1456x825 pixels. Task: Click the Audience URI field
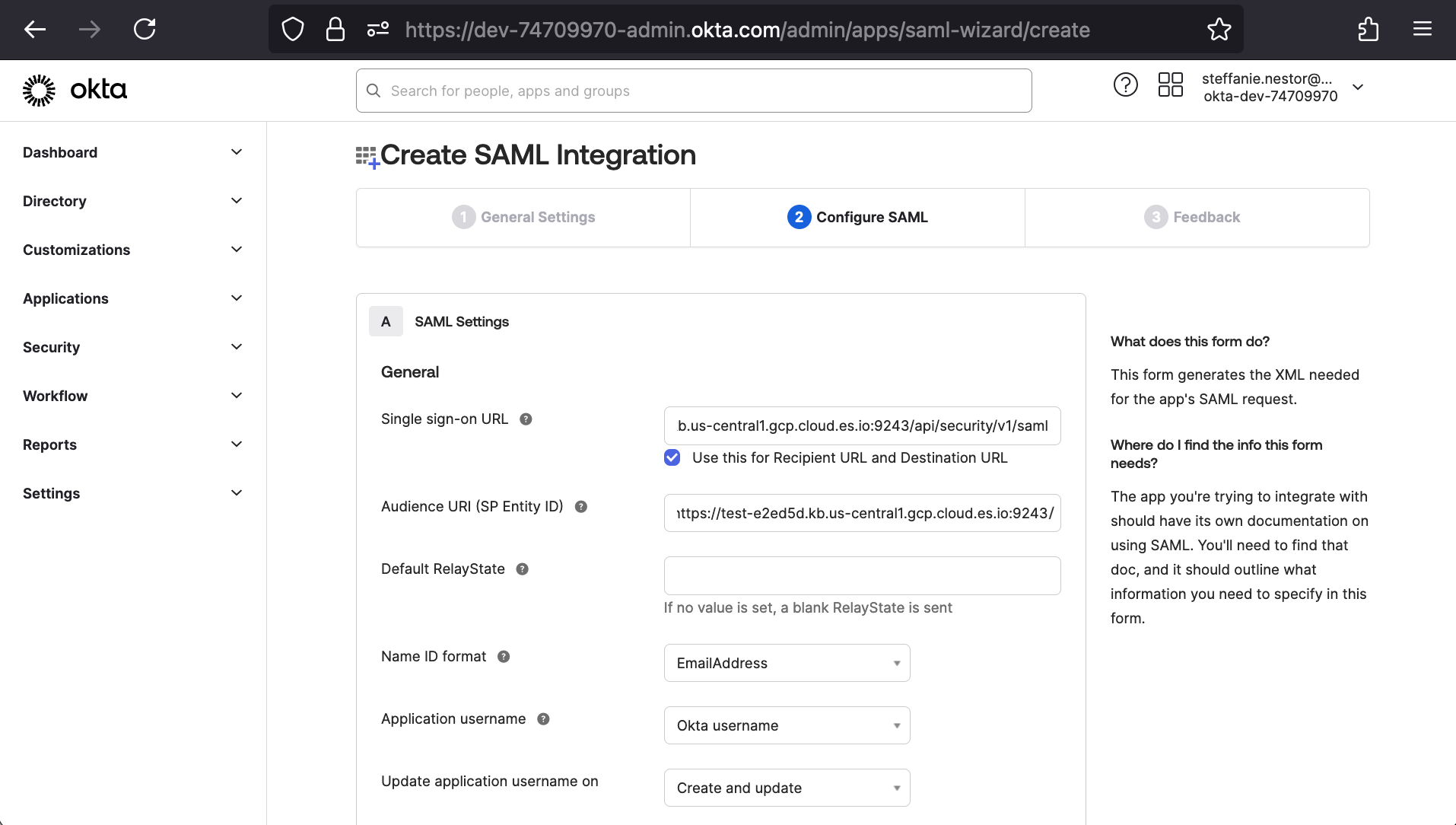pos(862,513)
